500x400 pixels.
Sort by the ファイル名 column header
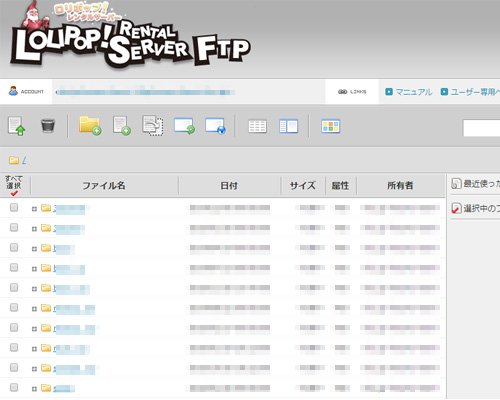tap(104, 186)
